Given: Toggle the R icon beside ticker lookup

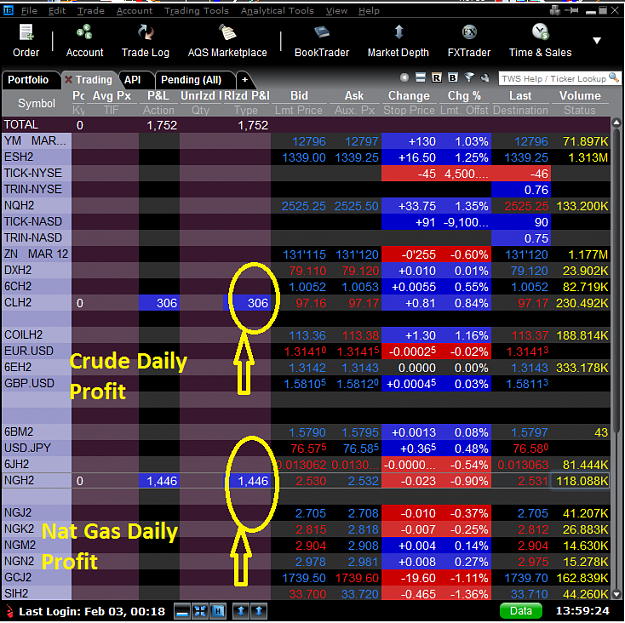Looking at the screenshot, I should (x=437, y=78).
